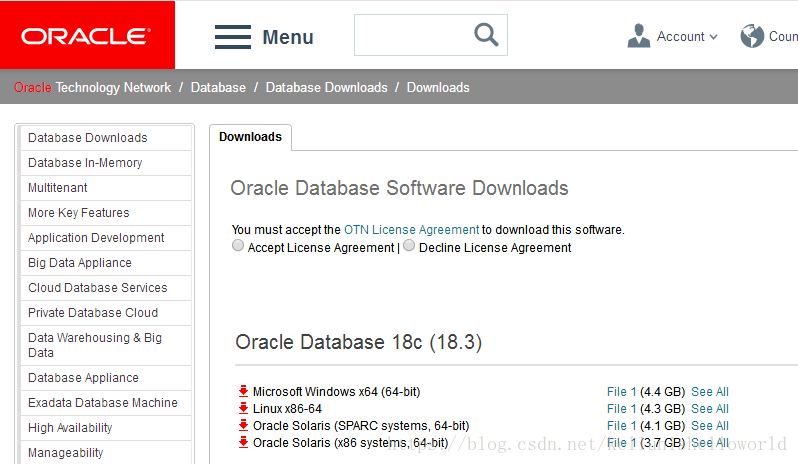The image size is (798, 464).
Task: Select Accept License Agreement radio button
Action: tap(238, 246)
